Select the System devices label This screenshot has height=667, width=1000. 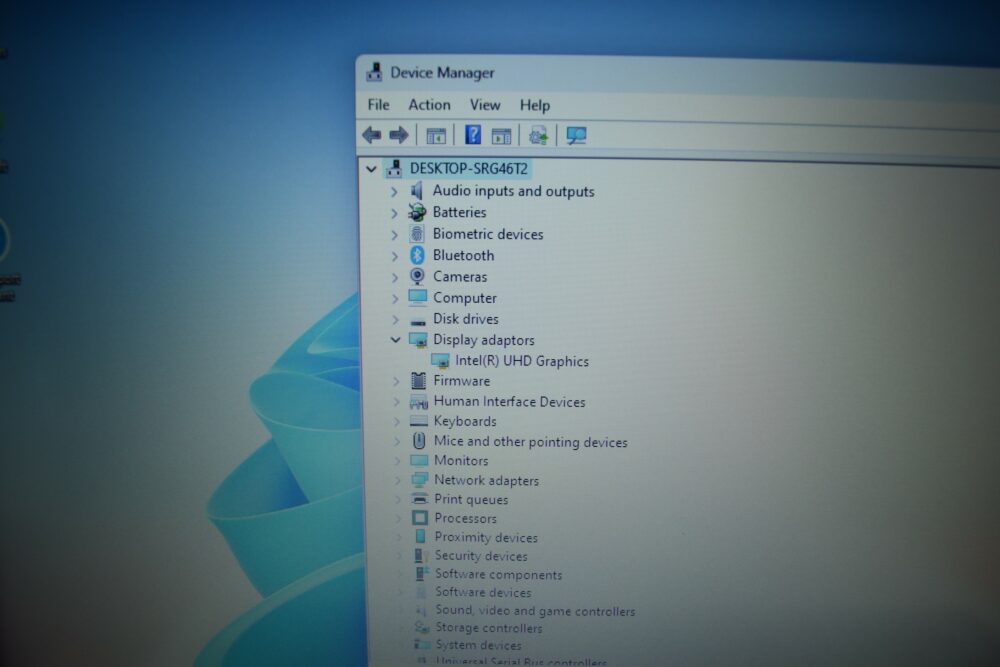(x=478, y=645)
